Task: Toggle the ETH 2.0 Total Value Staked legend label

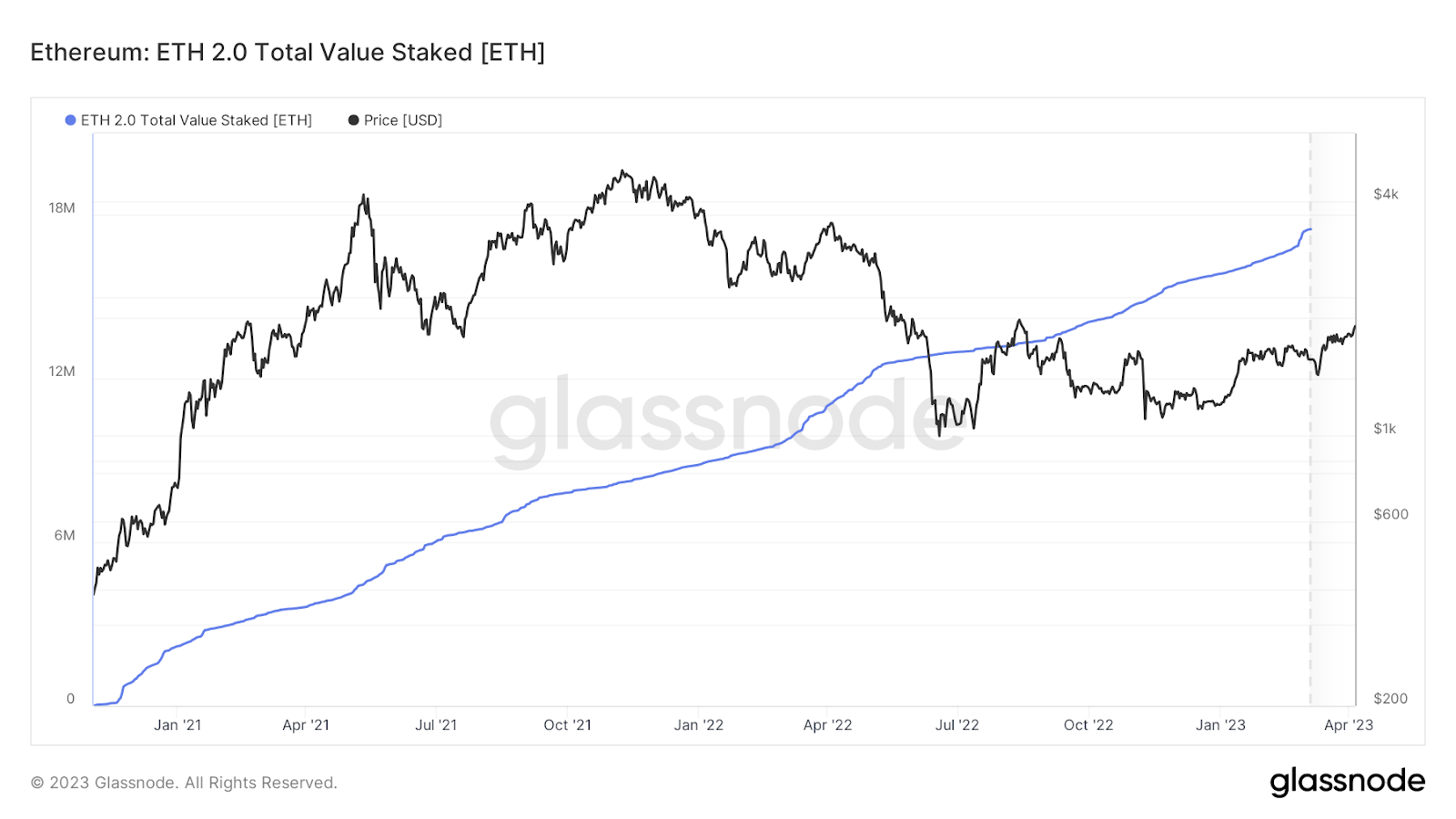Action: click(x=197, y=120)
